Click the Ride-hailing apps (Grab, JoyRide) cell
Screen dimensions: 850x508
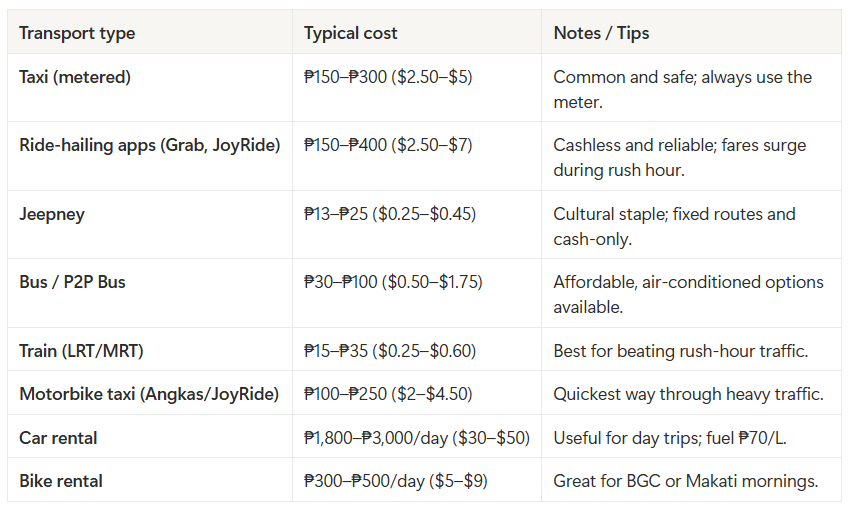(150, 145)
